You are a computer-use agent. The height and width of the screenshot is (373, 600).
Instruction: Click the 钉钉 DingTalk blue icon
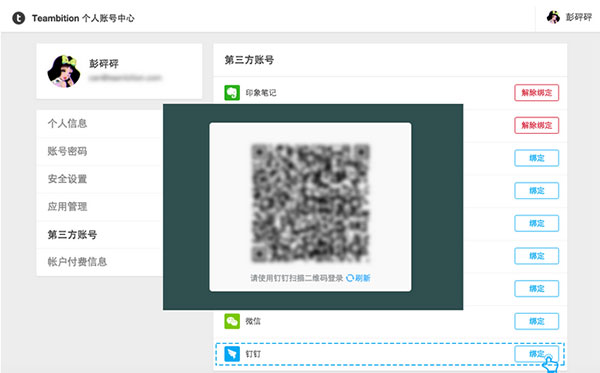(x=232, y=354)
